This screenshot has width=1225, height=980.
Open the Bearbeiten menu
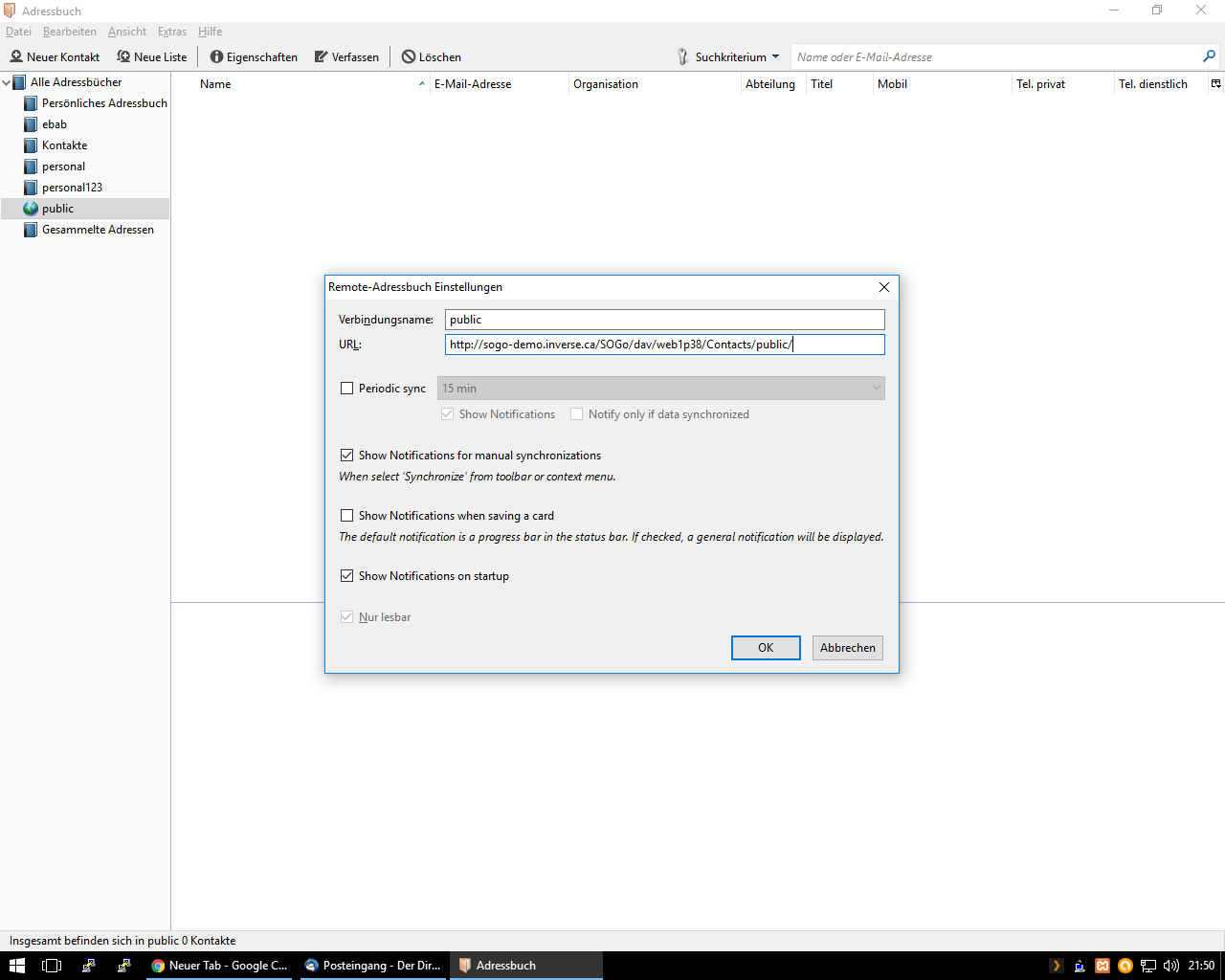[70, 32]
